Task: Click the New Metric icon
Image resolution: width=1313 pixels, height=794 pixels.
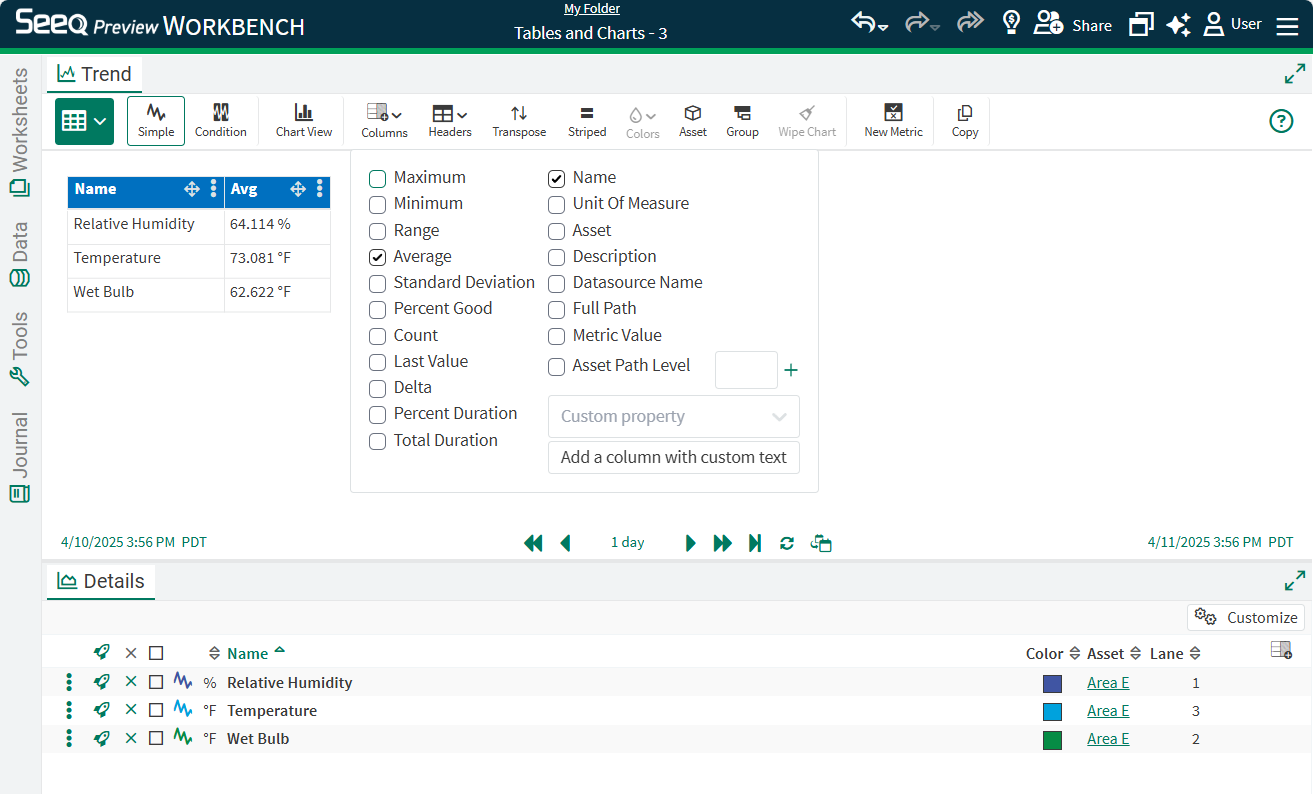Action: [x=893, y=120]
